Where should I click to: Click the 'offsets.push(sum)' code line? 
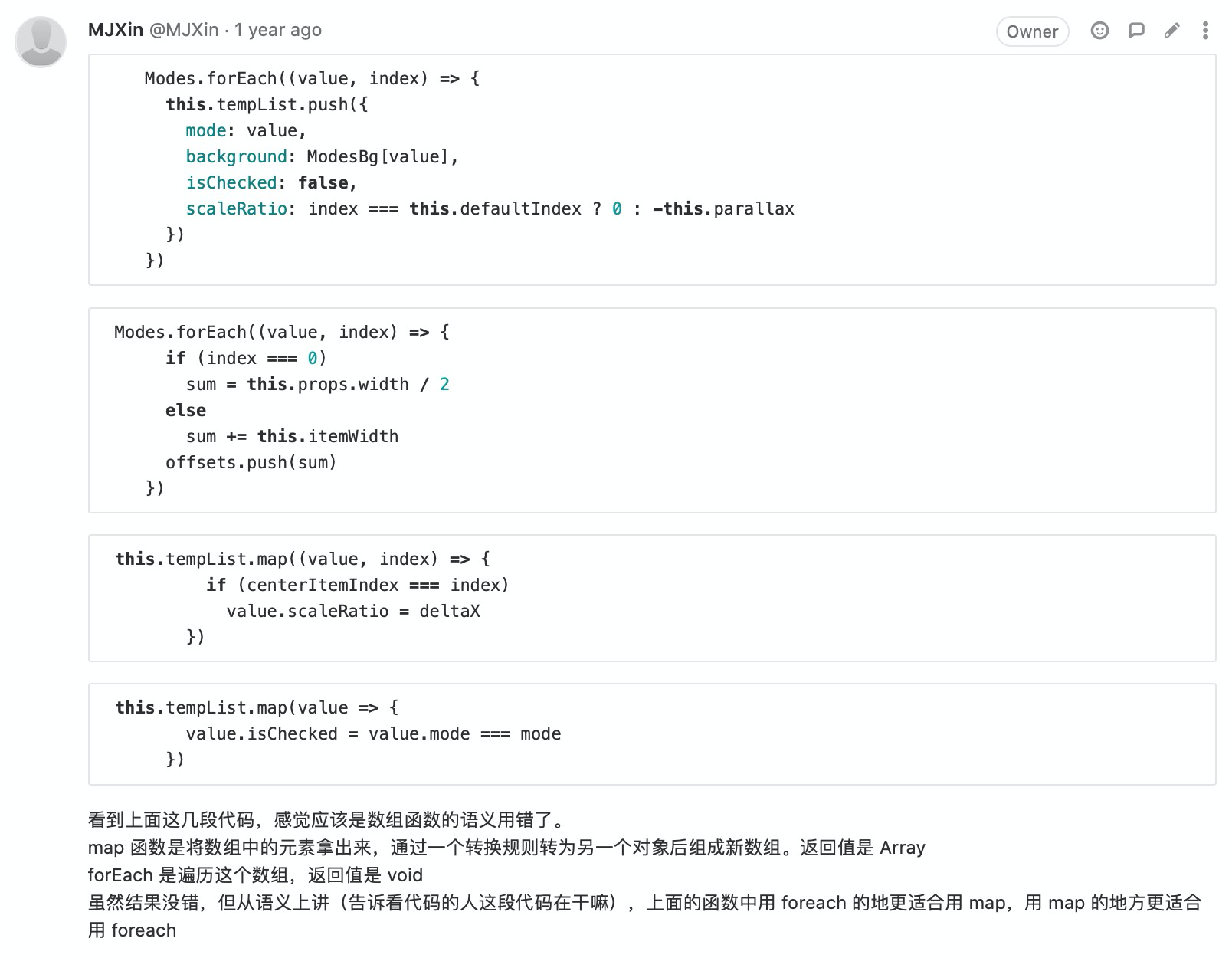pyautogui.click(x=251, y=462)
